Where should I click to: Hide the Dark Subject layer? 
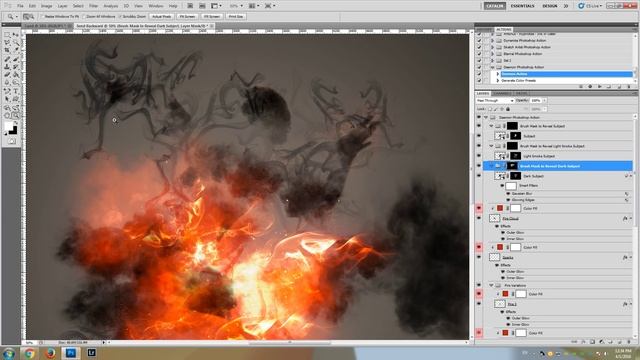click(x=479, y=176)
